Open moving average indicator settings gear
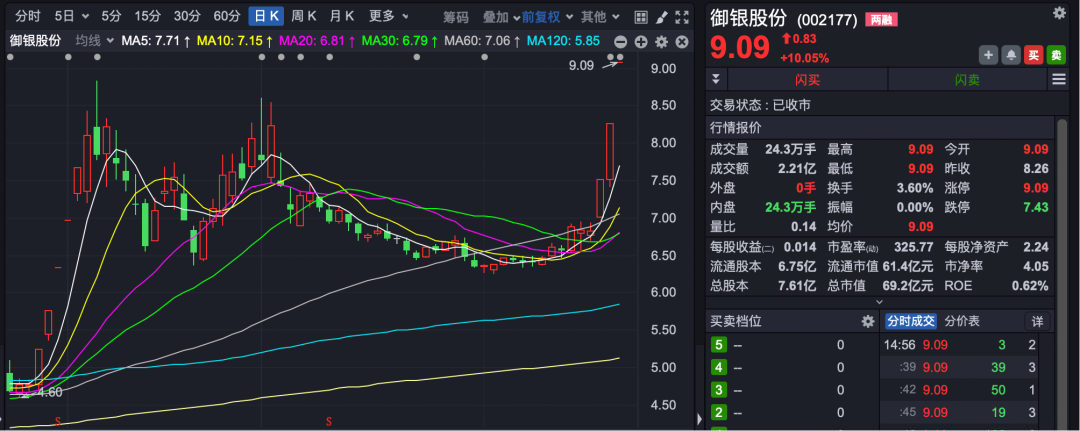Image resolution: width=1080 pixels, height=431 pixels. 661,41
